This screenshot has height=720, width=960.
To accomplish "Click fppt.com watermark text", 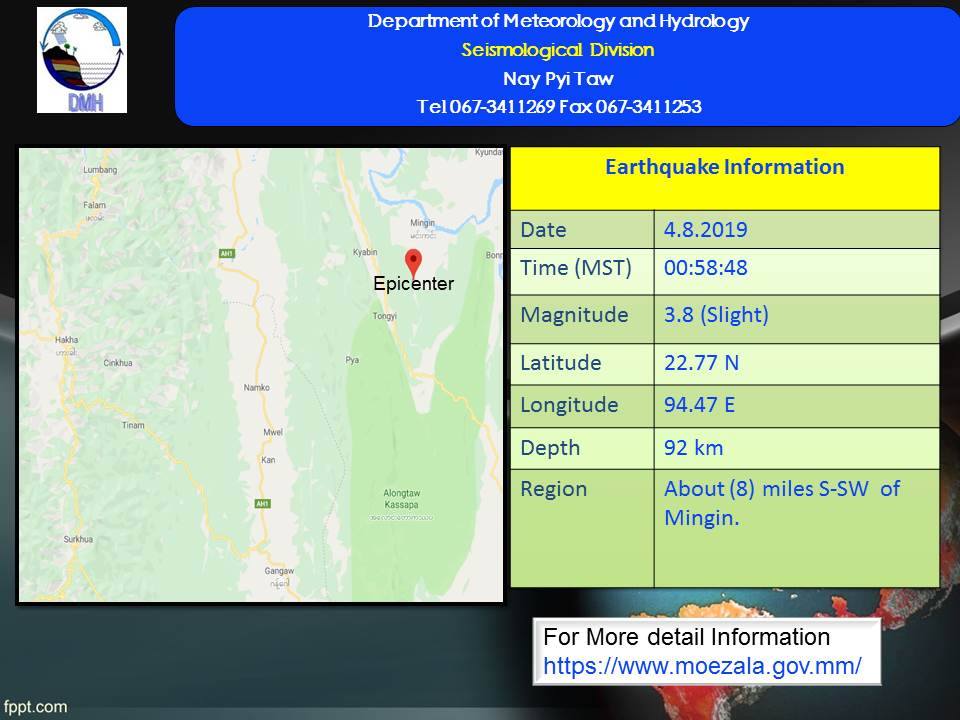I will [35, 707].
